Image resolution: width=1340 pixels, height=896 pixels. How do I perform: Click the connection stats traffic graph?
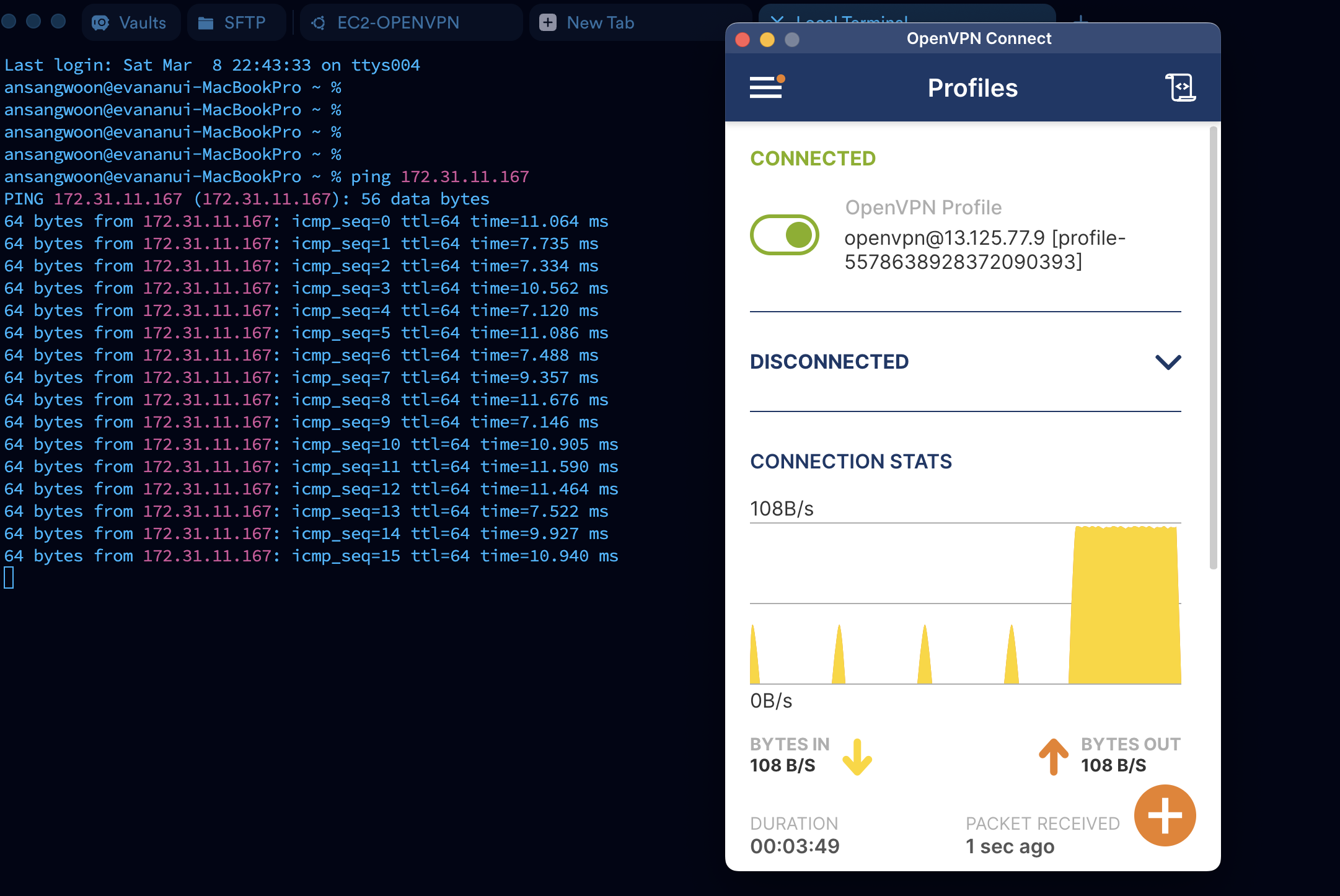[x=965, y=604]
